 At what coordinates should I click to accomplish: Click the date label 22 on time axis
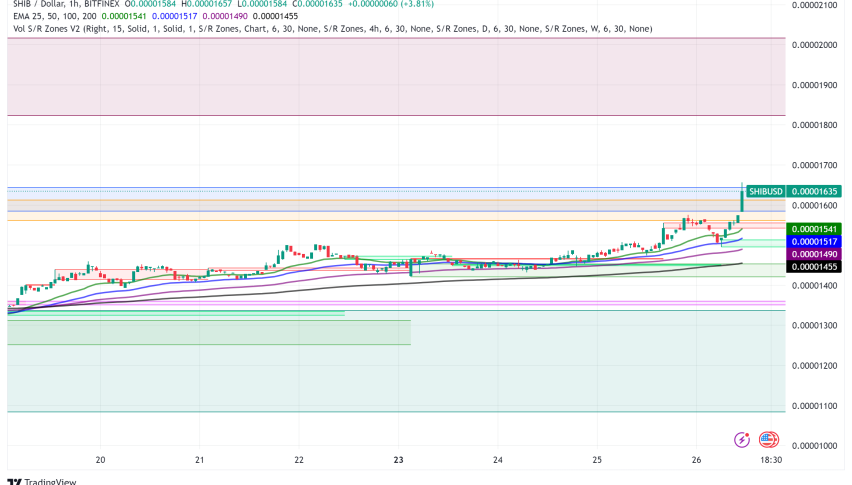299,460
